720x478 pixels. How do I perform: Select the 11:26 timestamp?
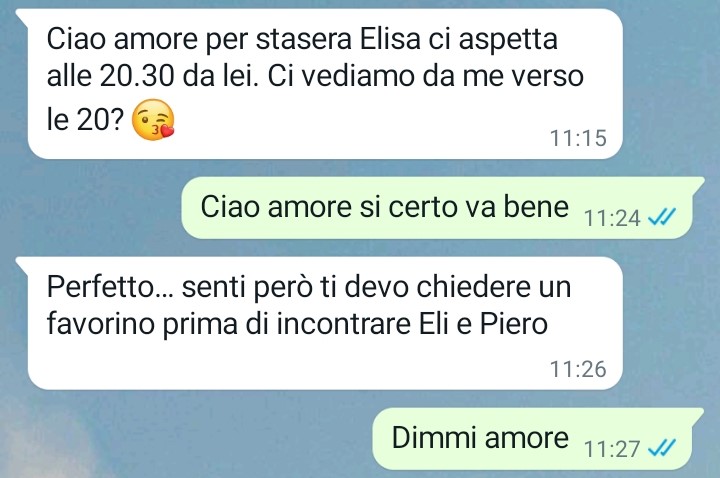tap(578, 369)
